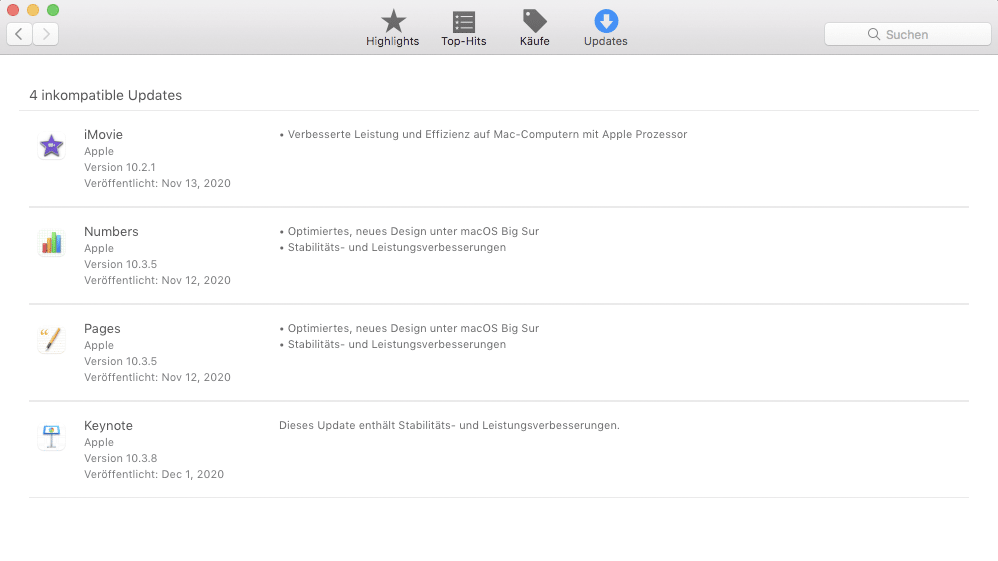Open the Käufe purchases tab
998x561 pixels.
(535, 29)
